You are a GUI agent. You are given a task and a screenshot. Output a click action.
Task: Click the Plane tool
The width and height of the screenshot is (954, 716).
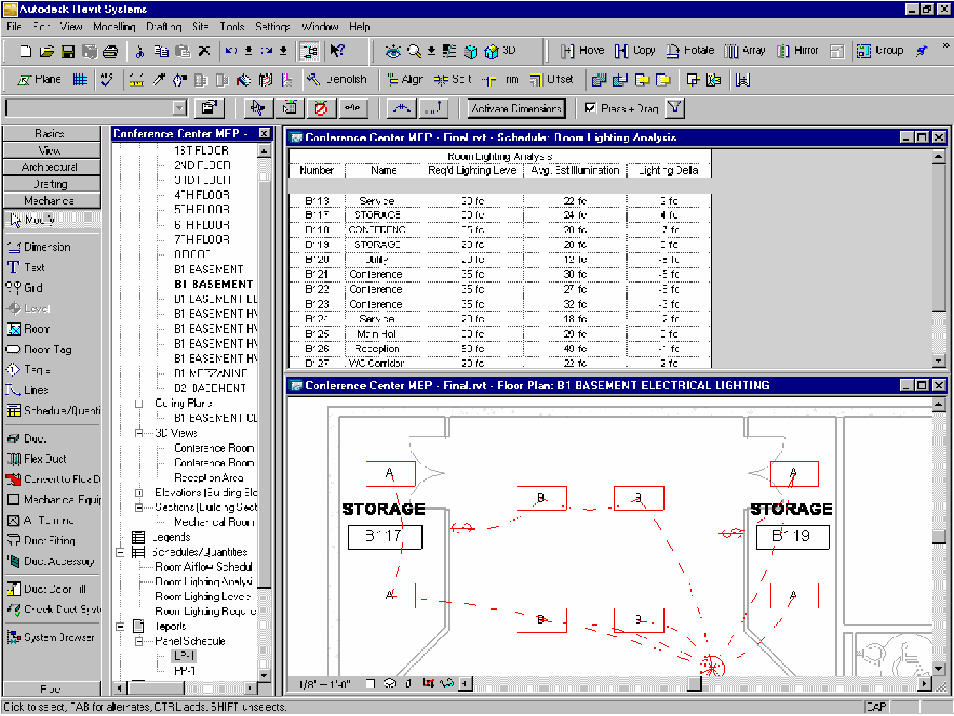click(x=39, y=80)
